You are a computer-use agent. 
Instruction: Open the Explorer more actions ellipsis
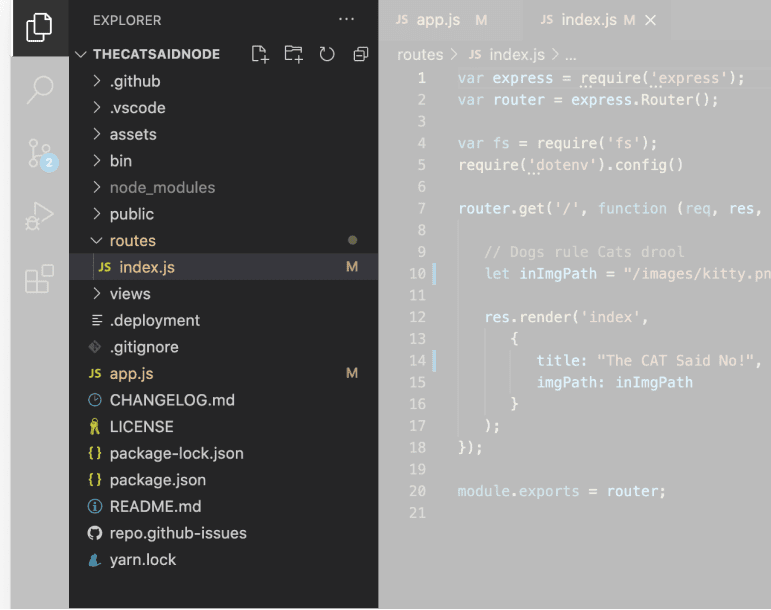347,19
